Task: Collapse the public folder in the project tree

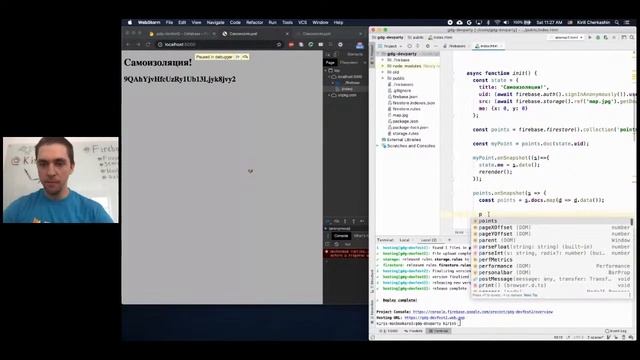Action: point(383,78)
